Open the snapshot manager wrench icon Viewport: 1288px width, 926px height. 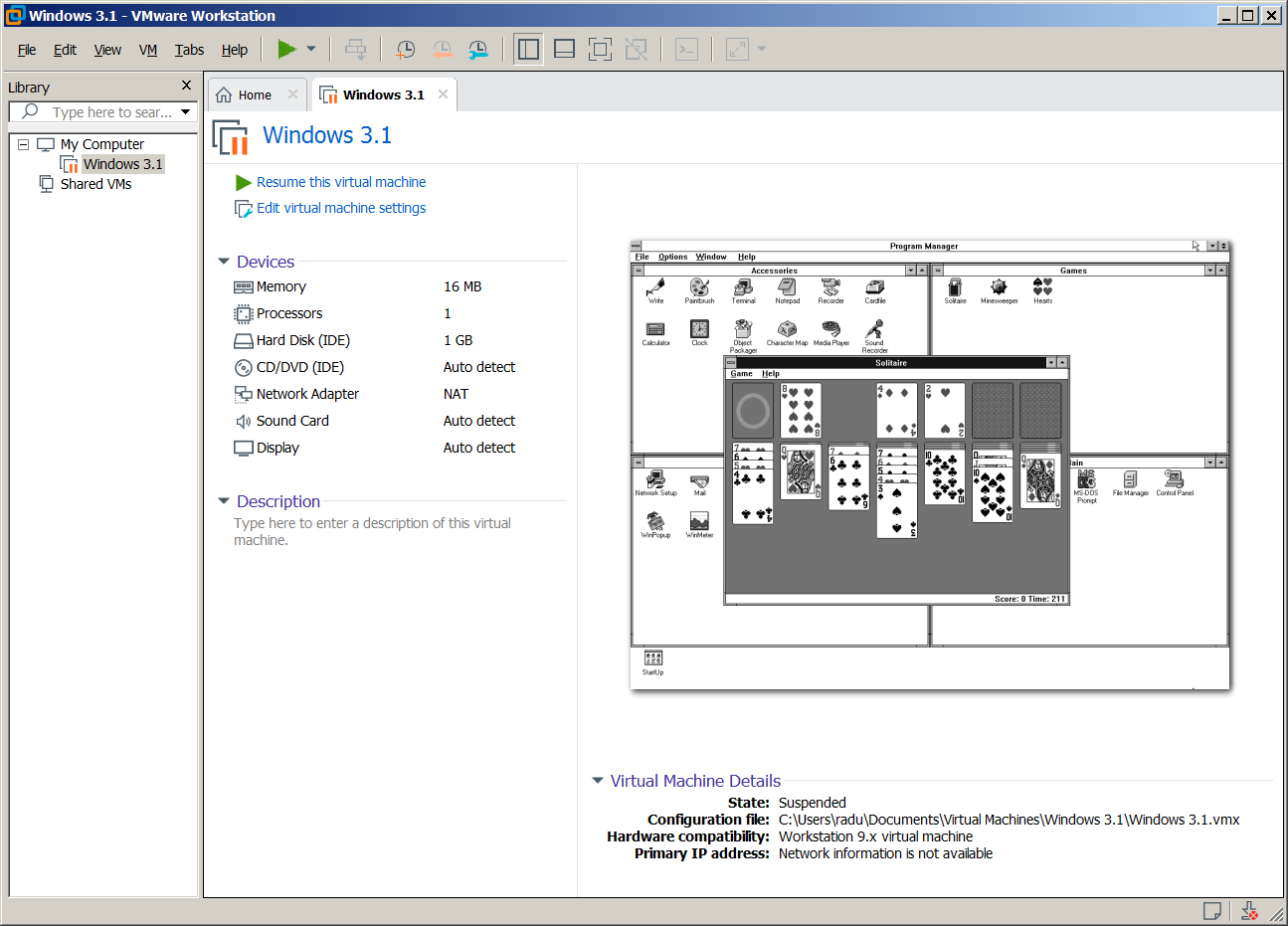[478, 50]
